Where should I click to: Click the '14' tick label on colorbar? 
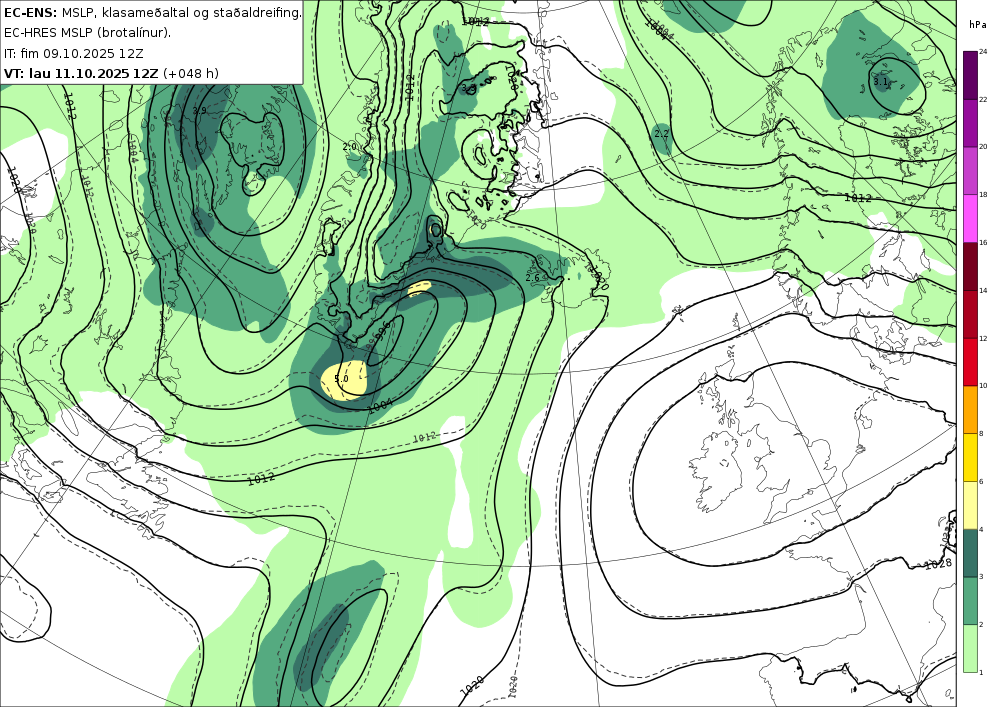[x=983, y=291]
